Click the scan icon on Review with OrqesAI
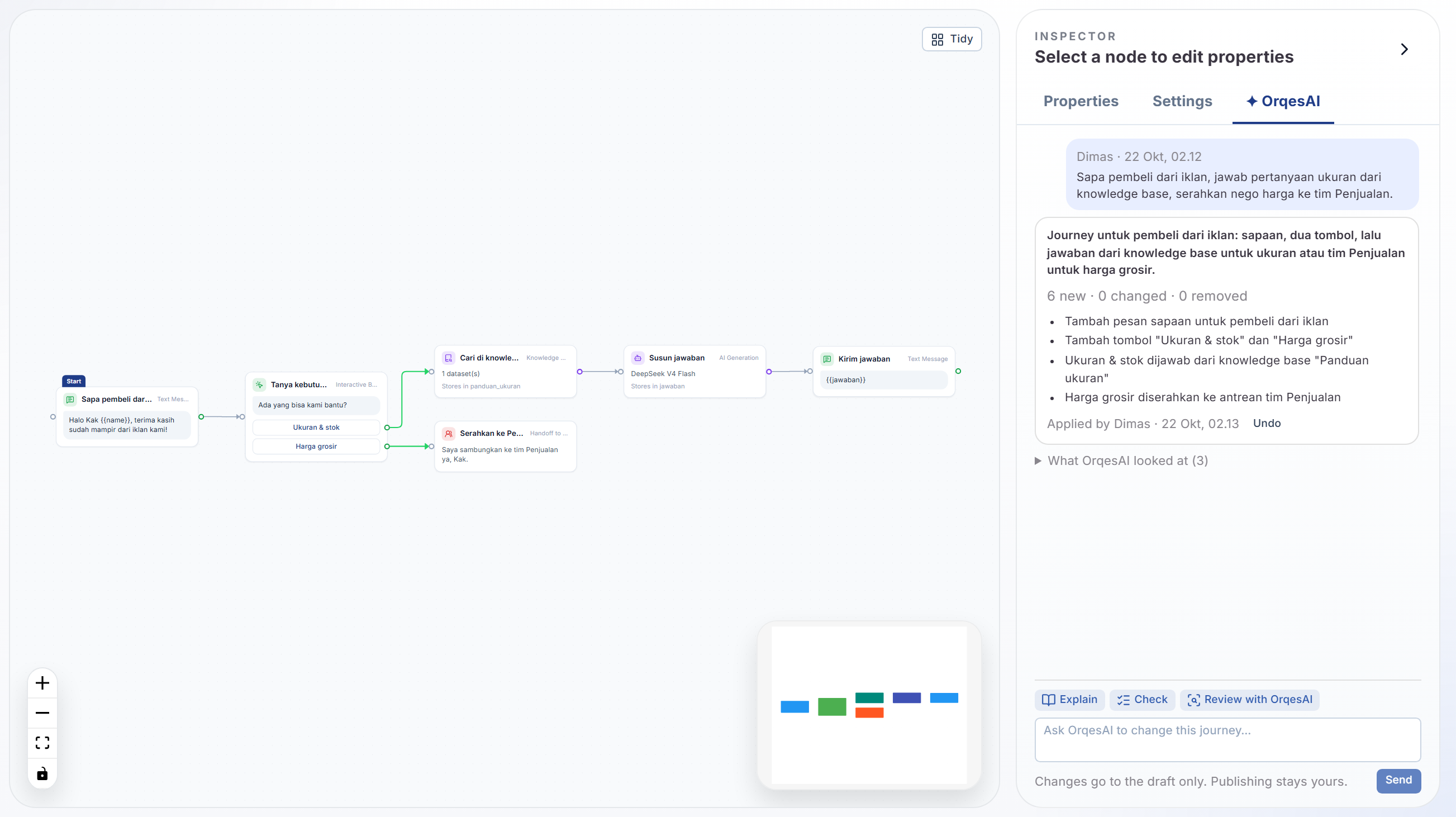 1194,700
